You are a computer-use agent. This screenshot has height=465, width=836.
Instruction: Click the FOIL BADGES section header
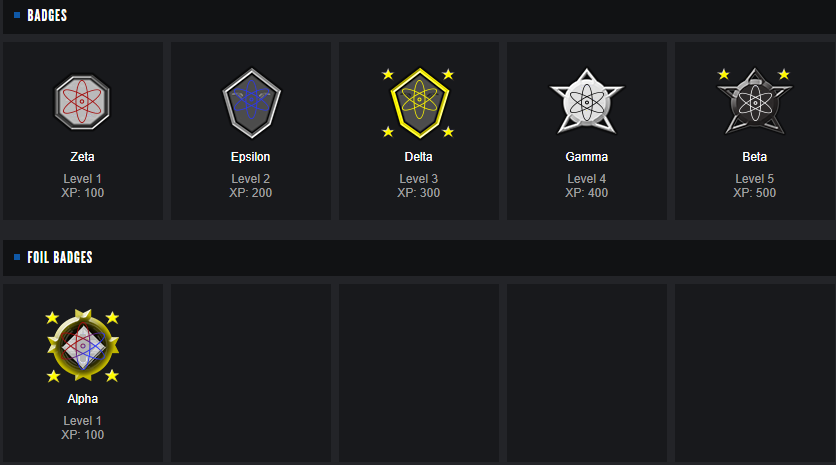pyautogui.click(x=60, y=257)
